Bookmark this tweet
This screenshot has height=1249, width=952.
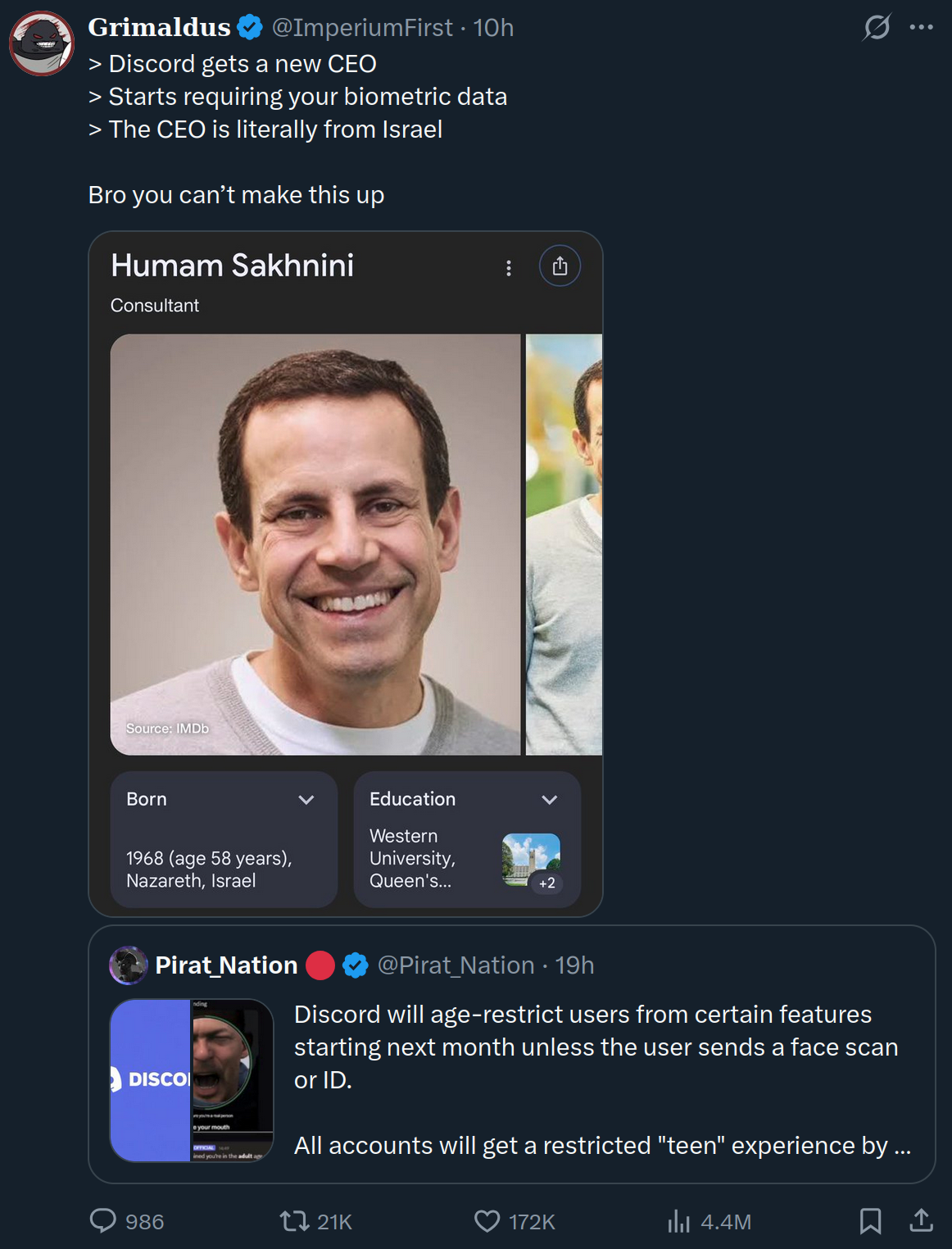tap(870, 1221)
